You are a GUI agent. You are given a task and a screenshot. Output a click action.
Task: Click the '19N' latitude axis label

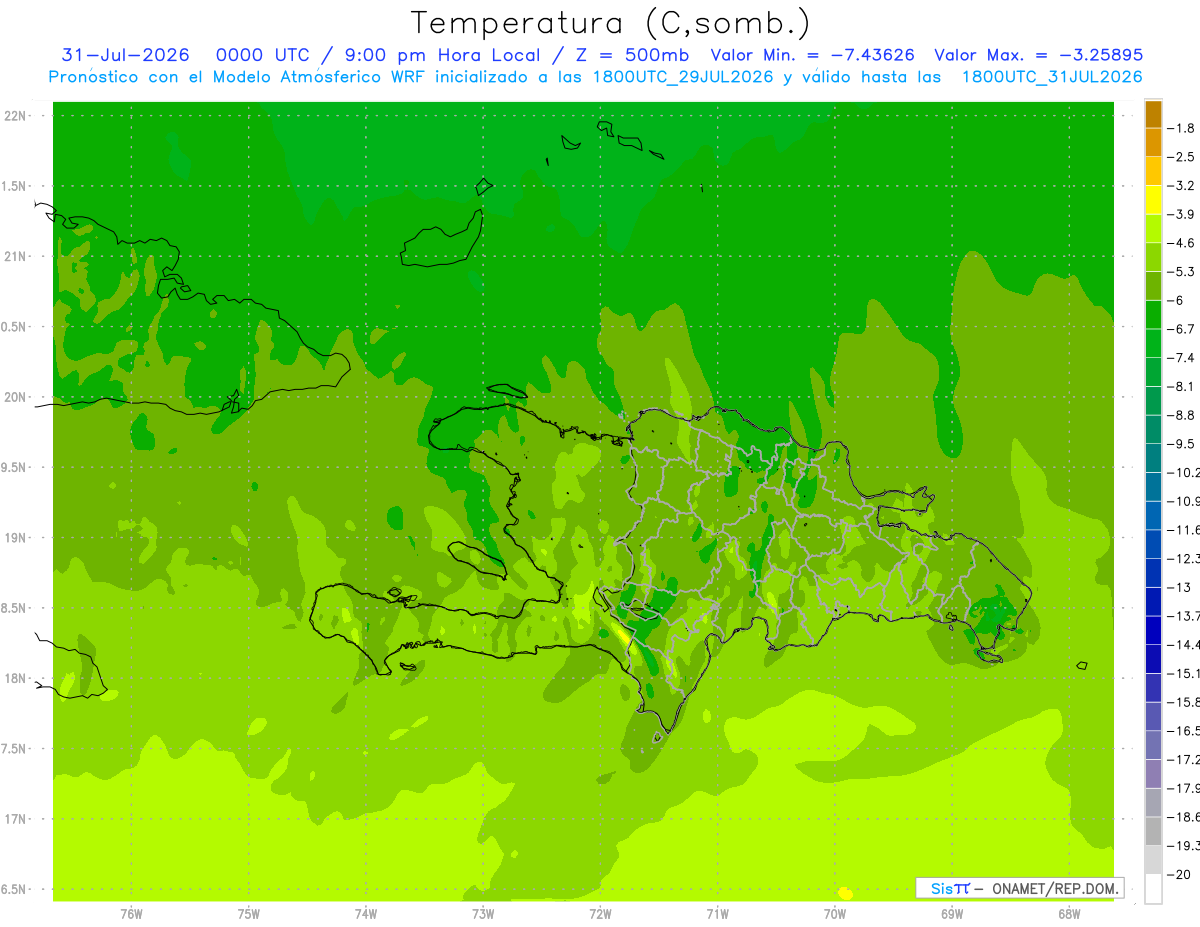coord(16,537)
